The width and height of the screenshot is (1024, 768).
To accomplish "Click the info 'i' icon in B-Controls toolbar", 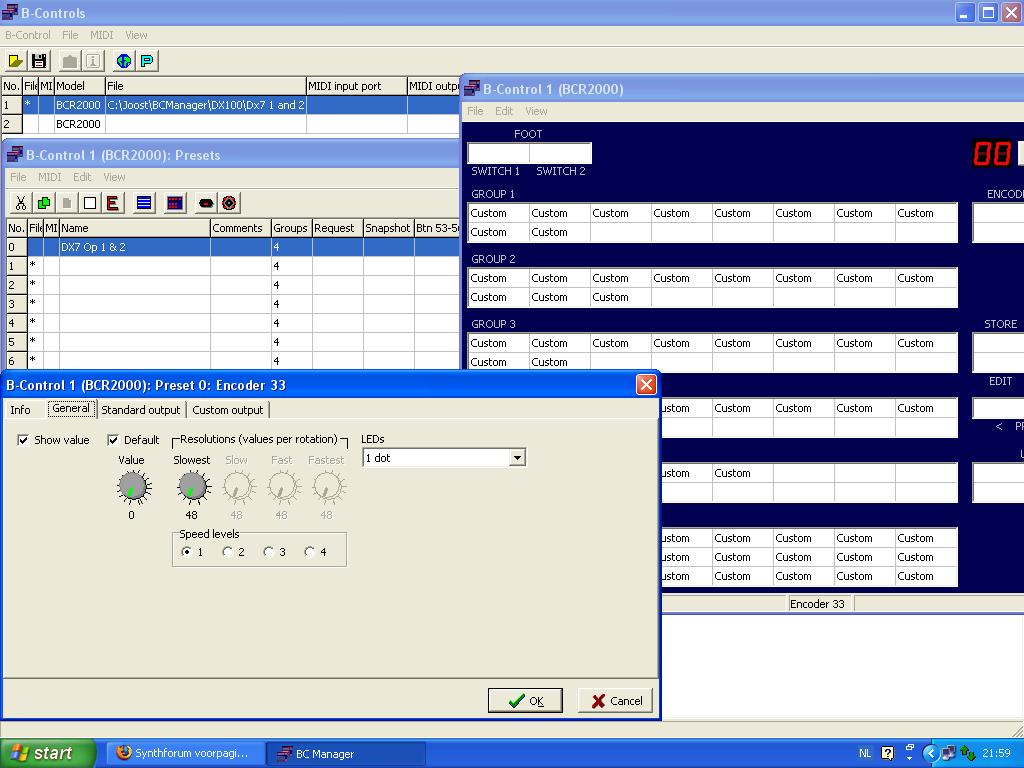I will (93, 61).
